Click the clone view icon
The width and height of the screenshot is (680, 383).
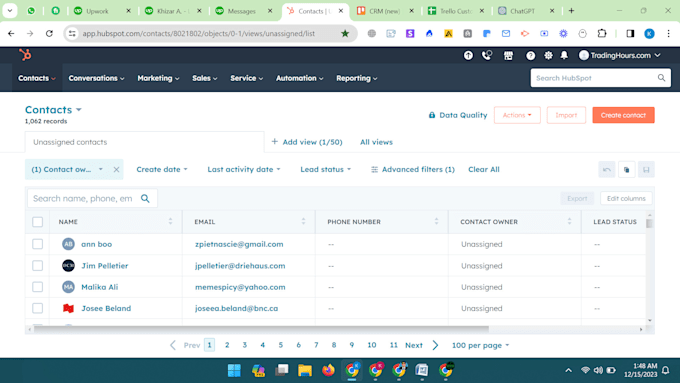627,170
